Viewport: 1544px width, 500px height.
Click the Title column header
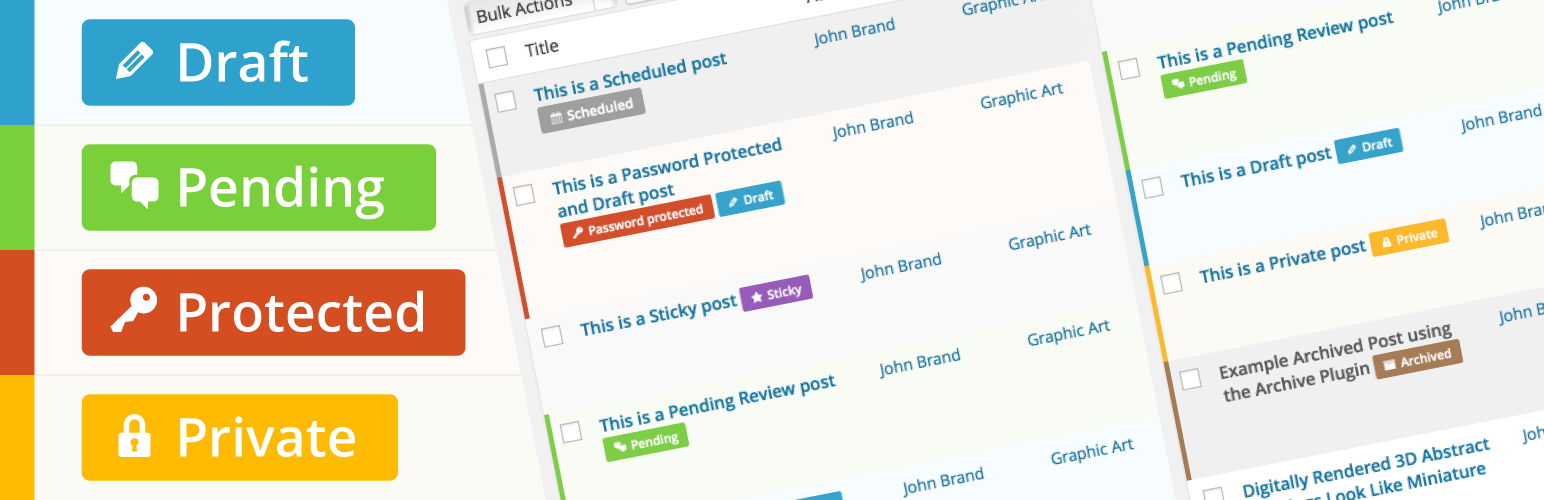tap(541, 47)
